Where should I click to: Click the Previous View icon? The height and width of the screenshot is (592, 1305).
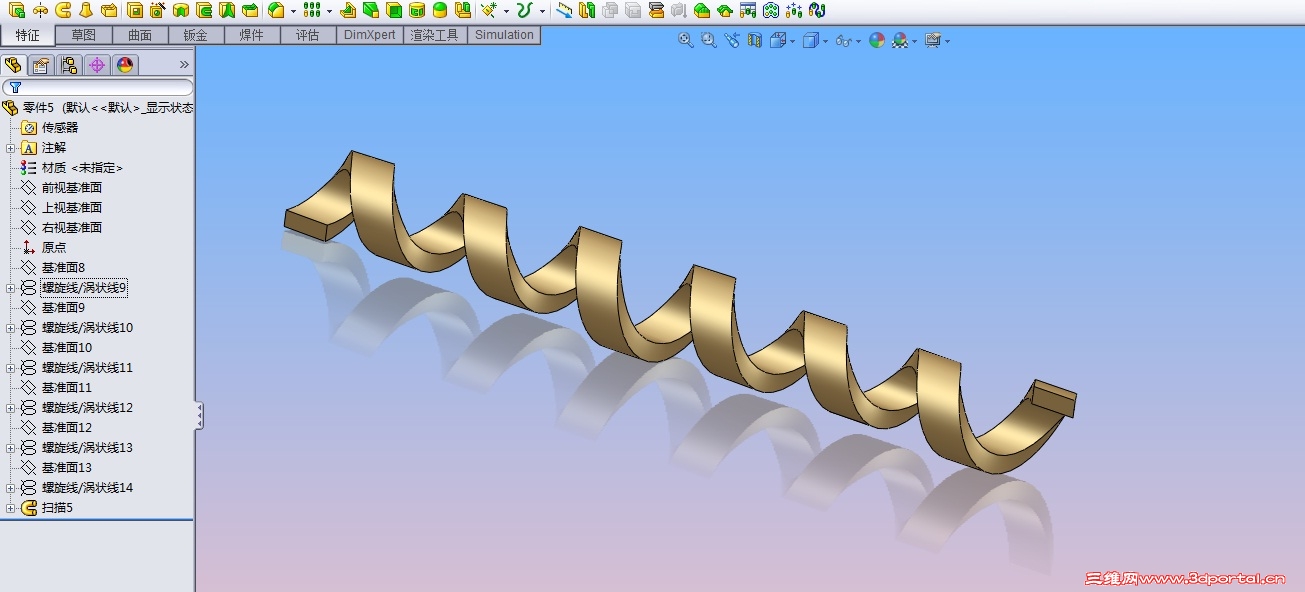pyautogui.click(x=732, y=40)
